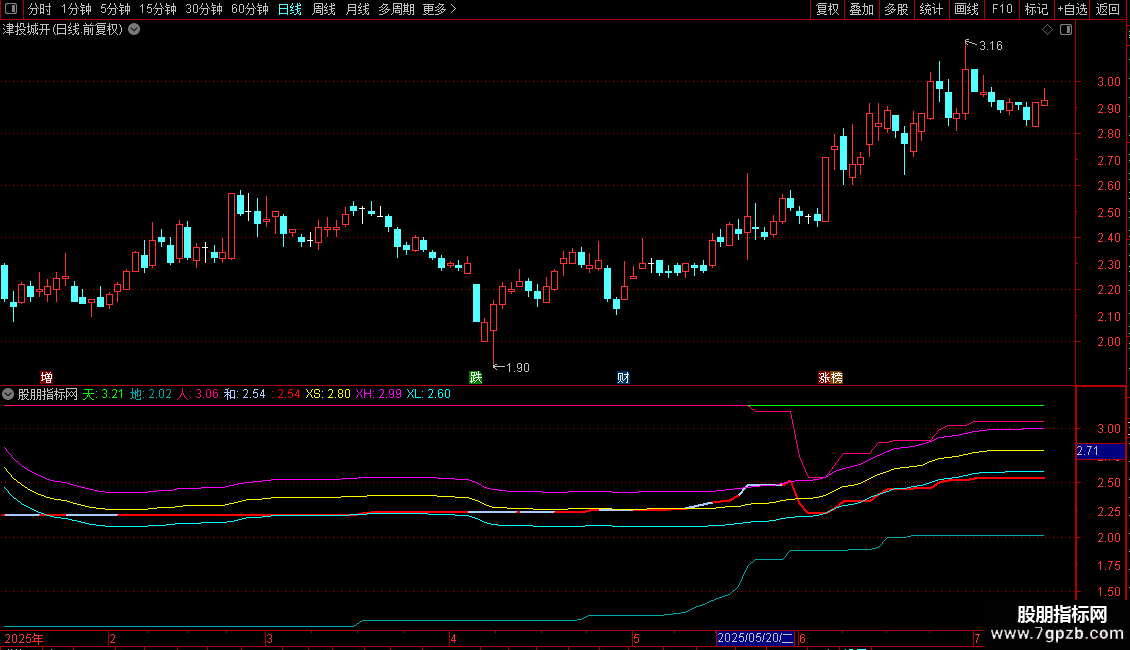Viewport: 1130px width, 650px height.
Task: Click the 2.71 price label on the axis
Action: (x=1088, y=452)
